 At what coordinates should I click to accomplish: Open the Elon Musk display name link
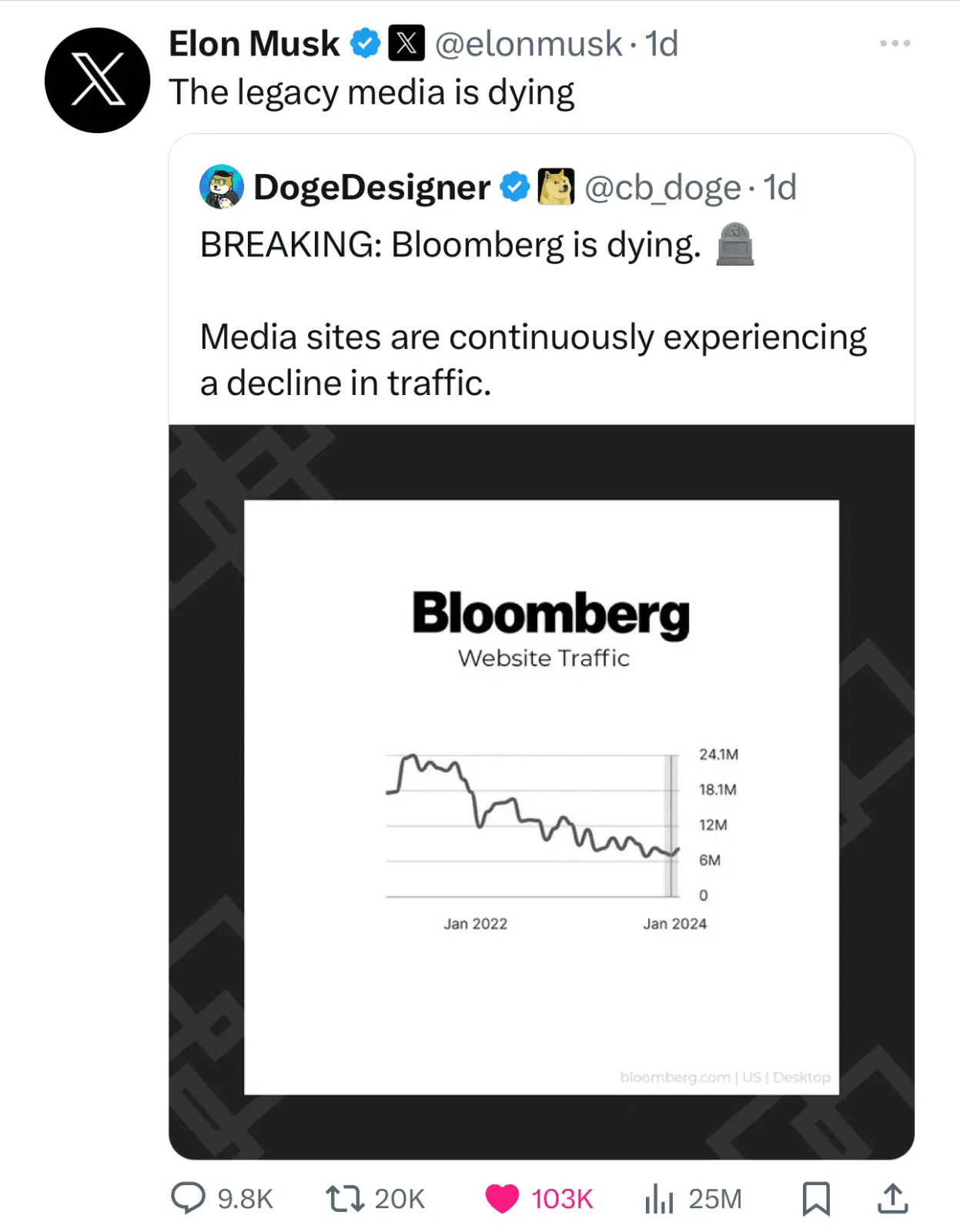[x=254, y=44]
